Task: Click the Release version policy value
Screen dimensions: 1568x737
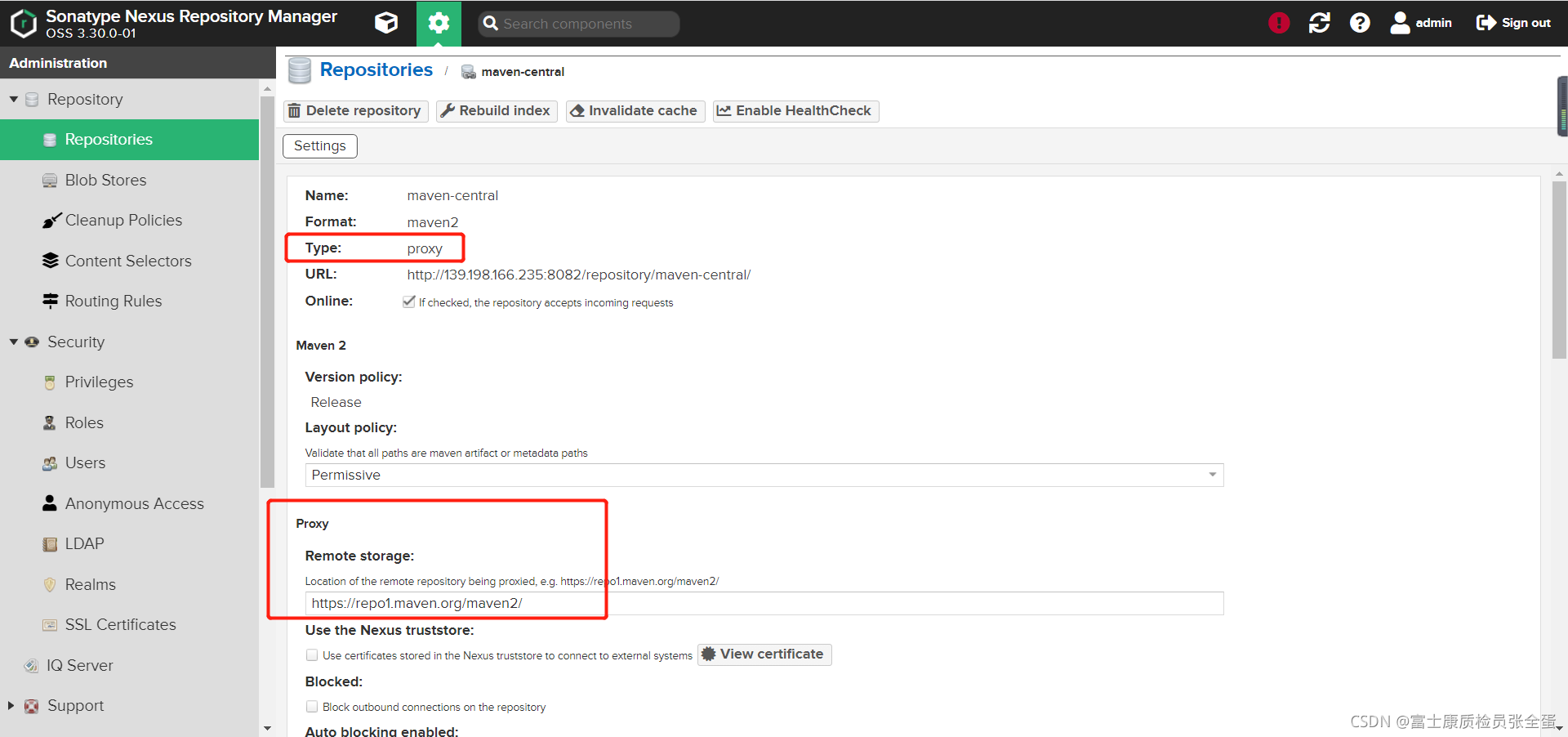Action: point(336,402)
